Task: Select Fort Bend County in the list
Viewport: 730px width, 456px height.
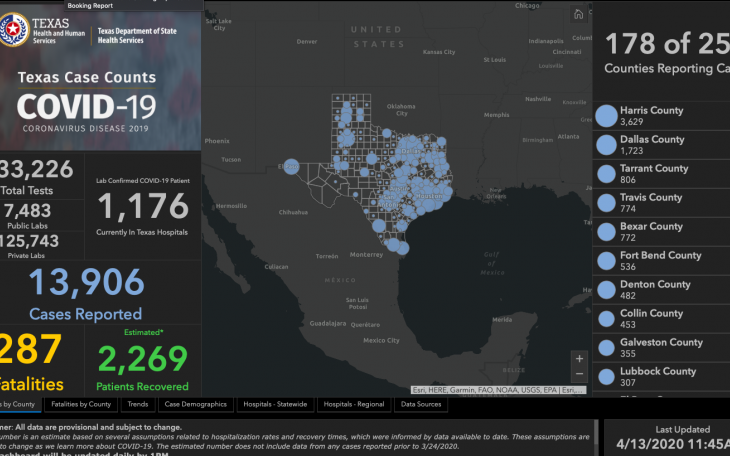Action: (x=660, y=261)
